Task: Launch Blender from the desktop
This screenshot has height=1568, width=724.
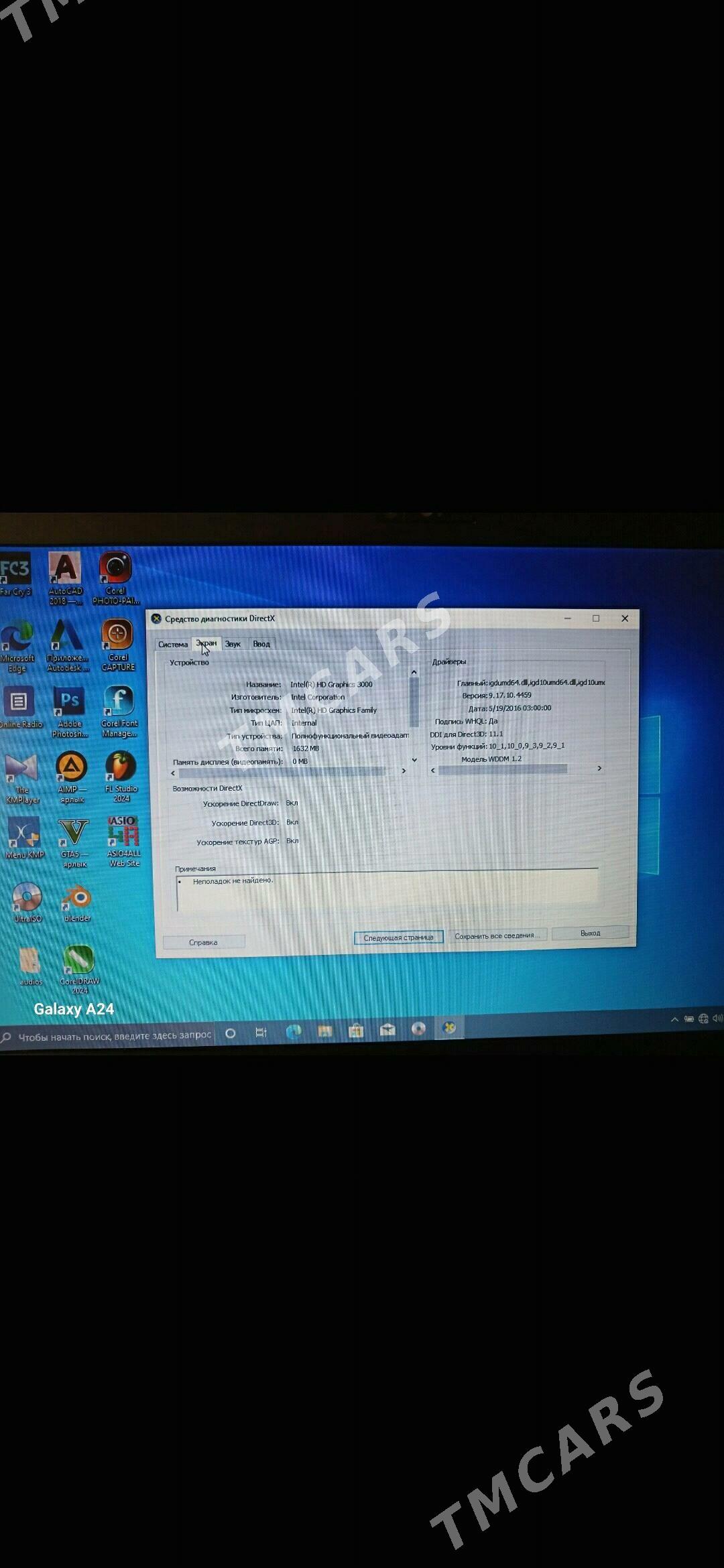Action: click(x=77, y=903)
